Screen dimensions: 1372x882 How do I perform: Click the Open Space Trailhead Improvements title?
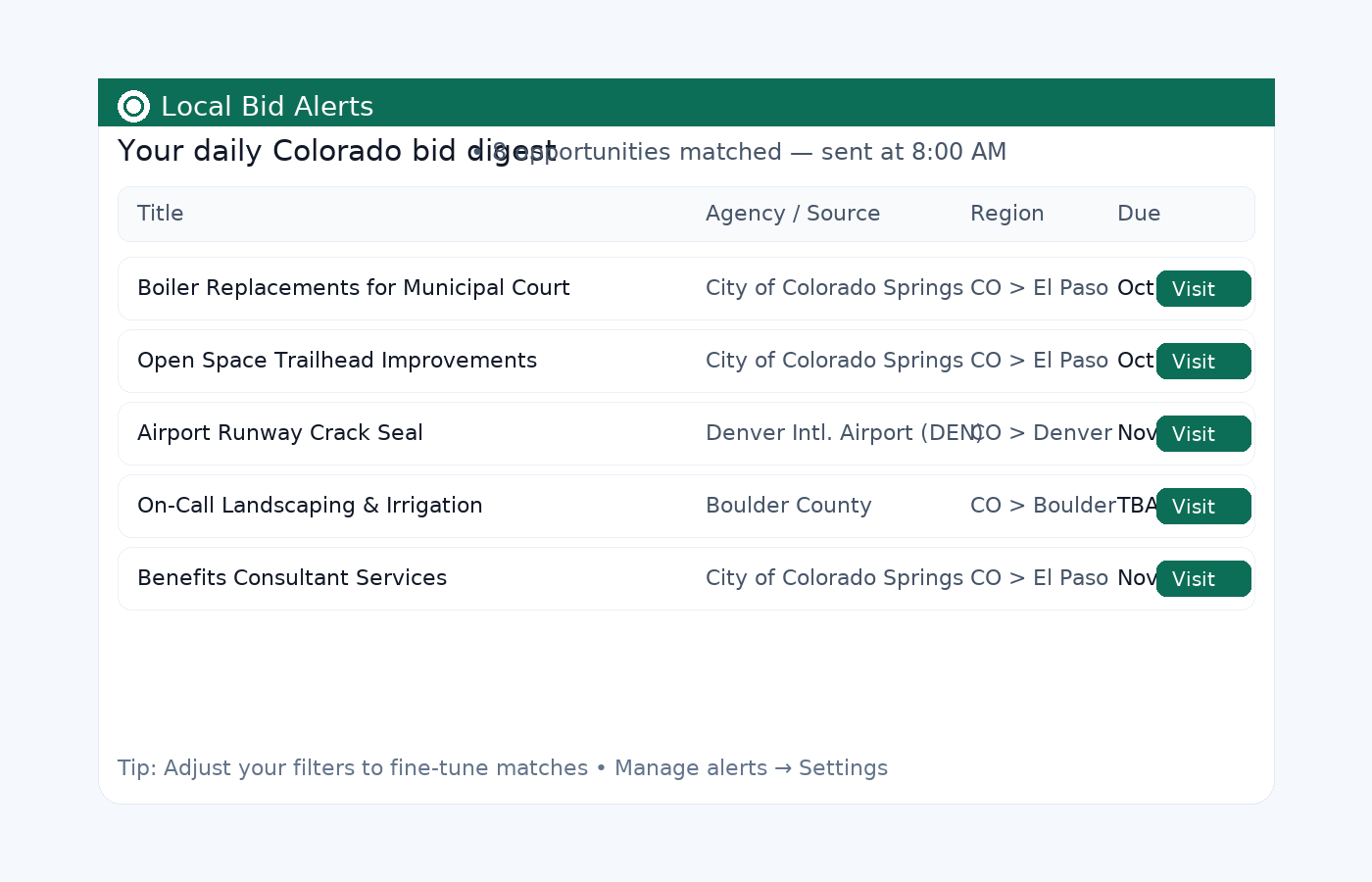pos(337,361)
